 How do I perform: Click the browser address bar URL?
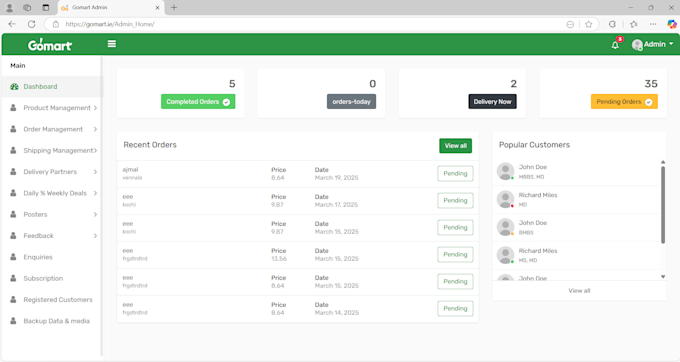[110, 24]
